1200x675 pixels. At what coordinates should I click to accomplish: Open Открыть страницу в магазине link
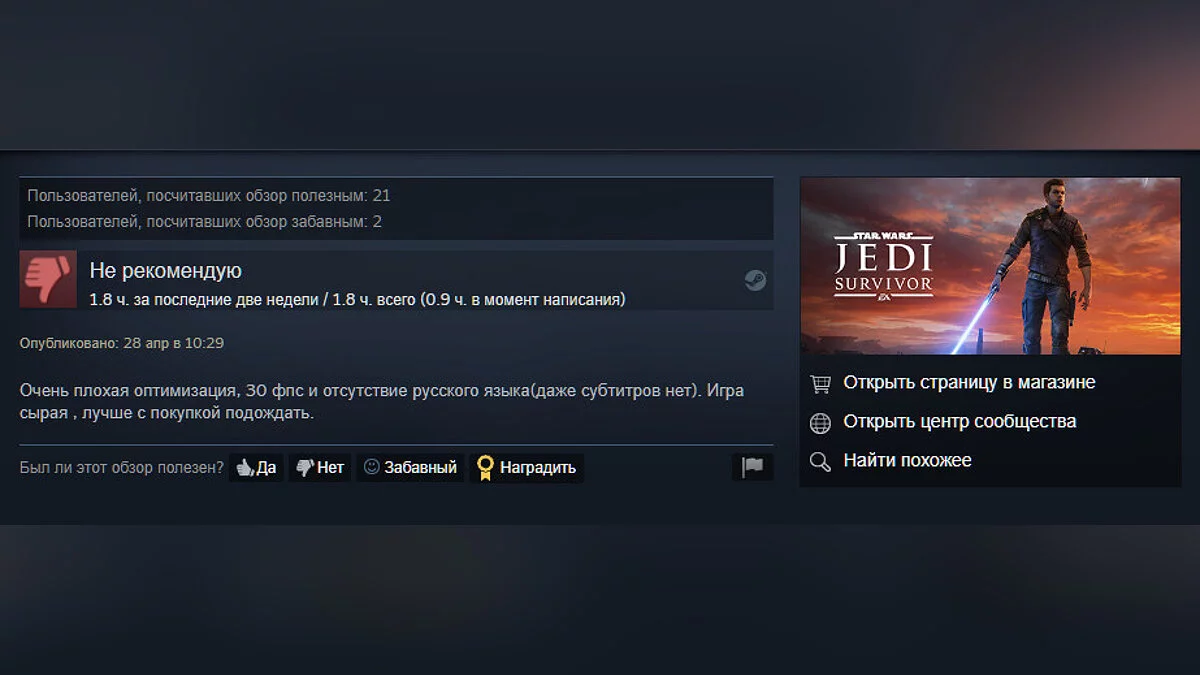coord(969,382)
